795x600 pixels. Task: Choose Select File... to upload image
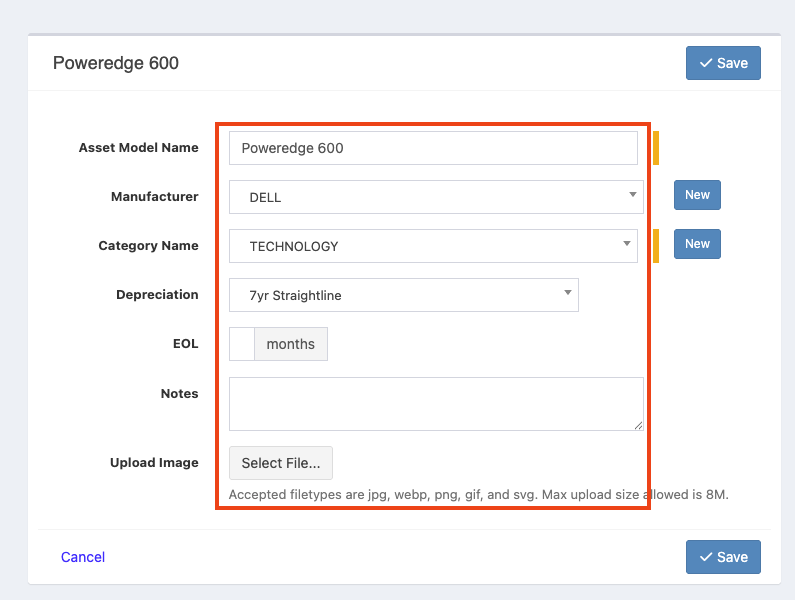point(281,463)
